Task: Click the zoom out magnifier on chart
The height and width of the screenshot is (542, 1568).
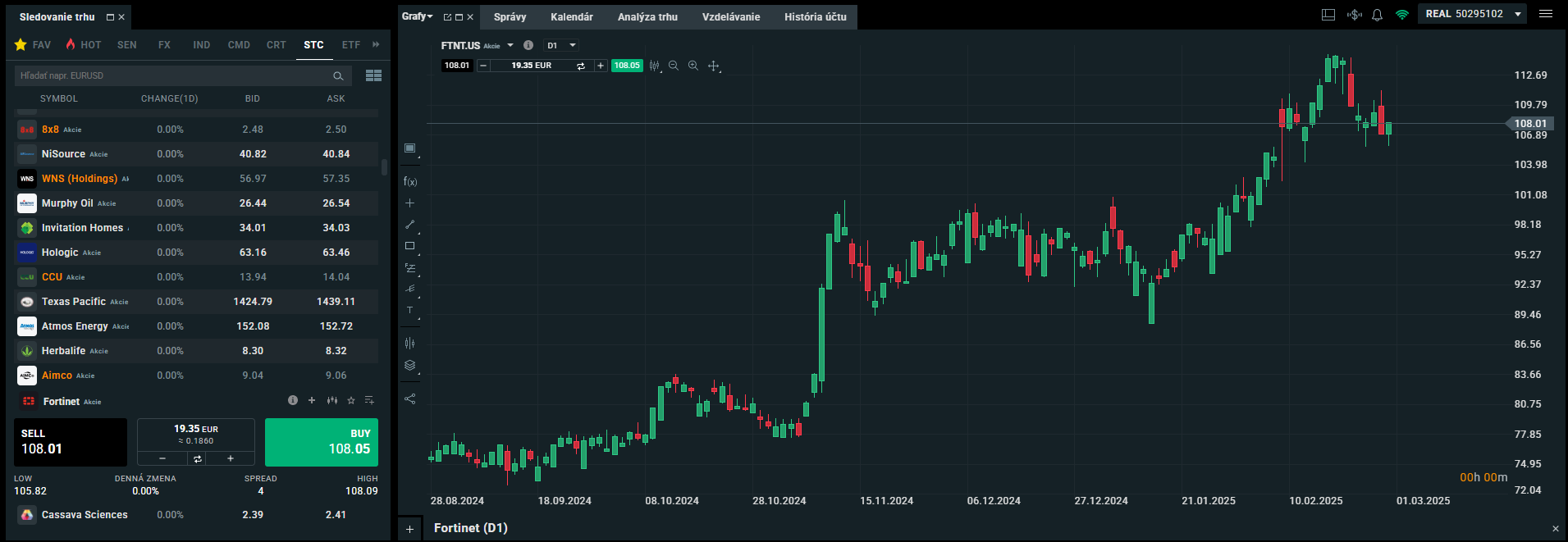Action: point(674,66)
